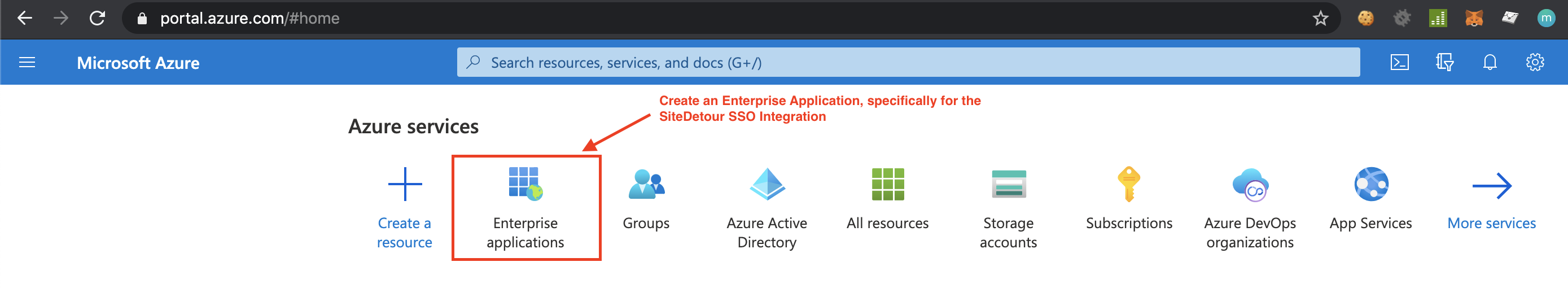This screenshot has height=288, width=1568.
Task: Click the All resources label
Action: coord(887,224)
